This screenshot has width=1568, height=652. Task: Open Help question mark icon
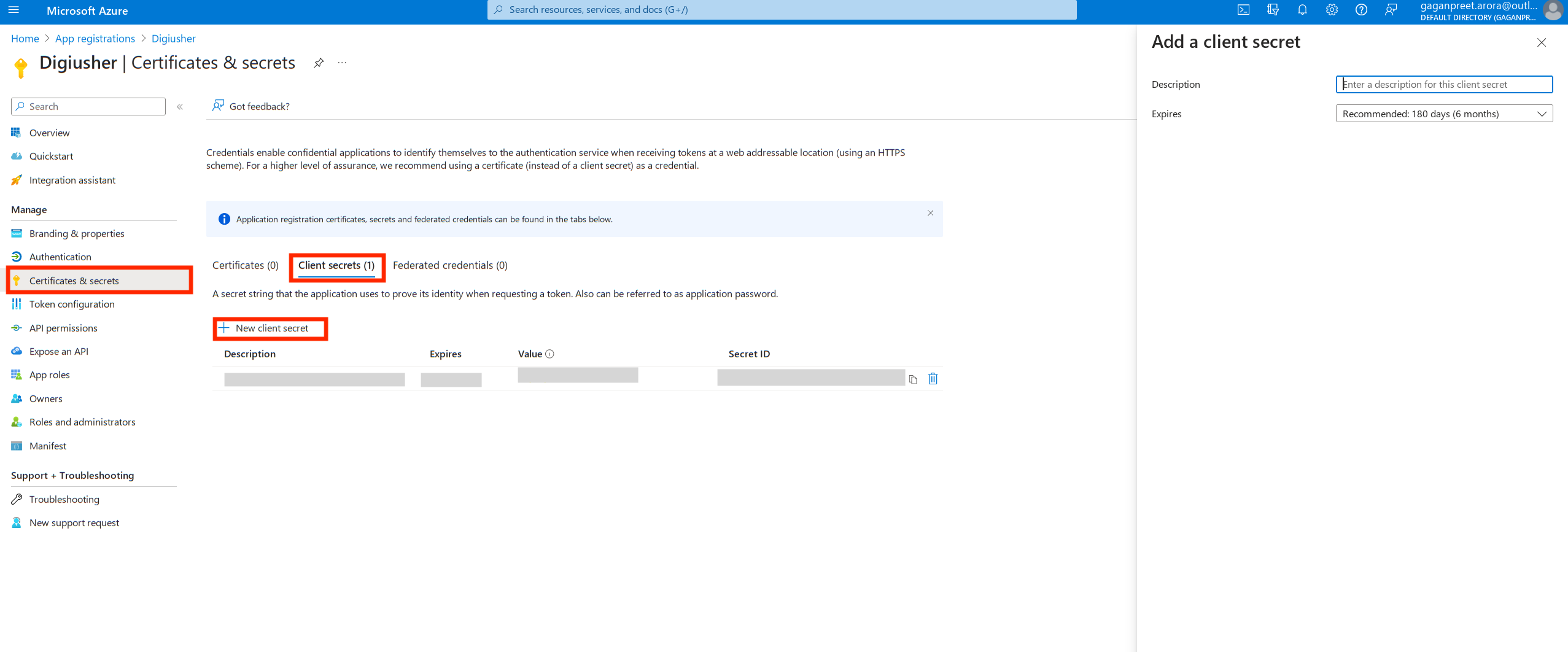[1361, 10]
